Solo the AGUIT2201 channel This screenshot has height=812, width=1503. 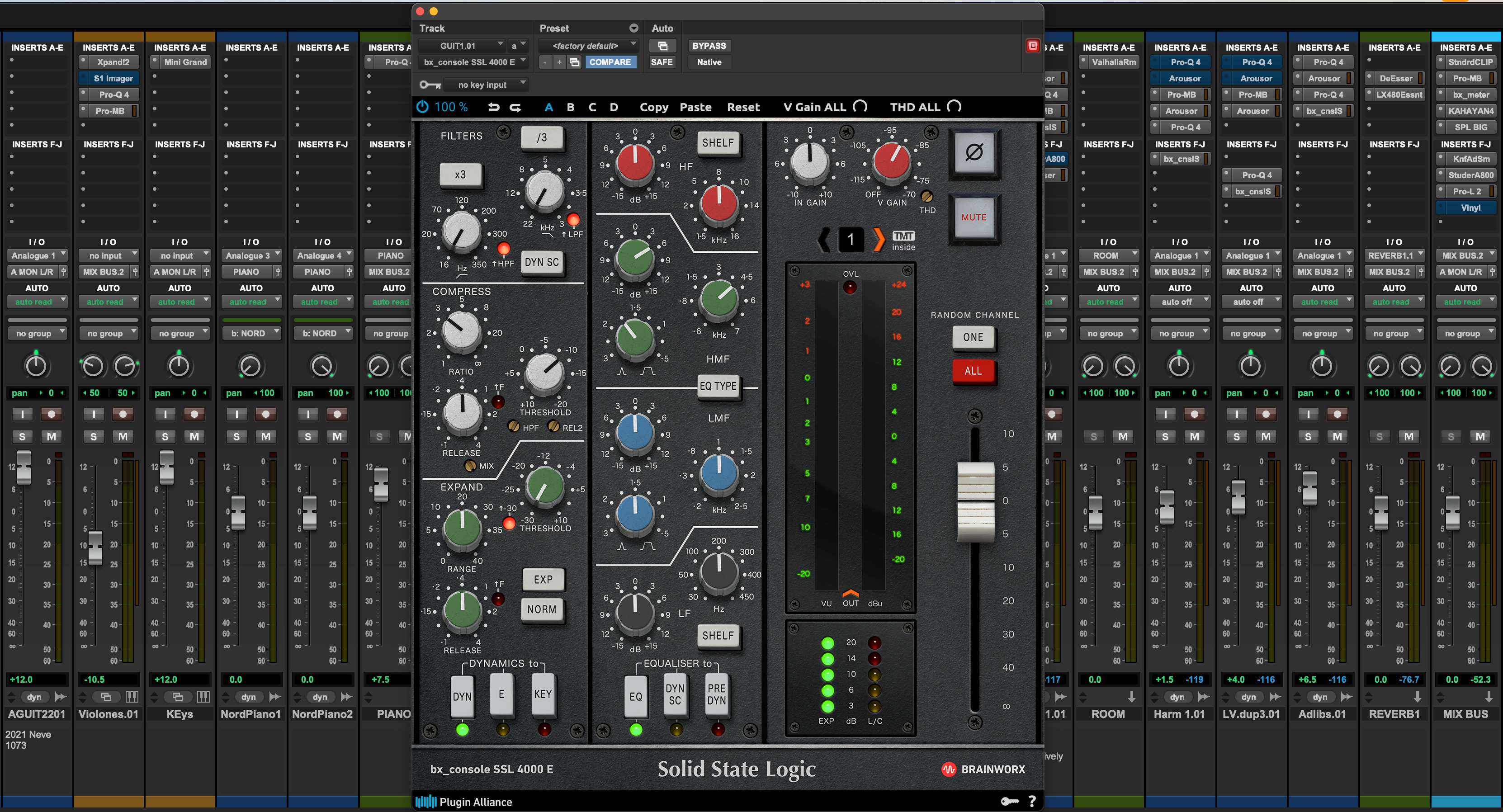pyautogui.click(x=22, y=436)
